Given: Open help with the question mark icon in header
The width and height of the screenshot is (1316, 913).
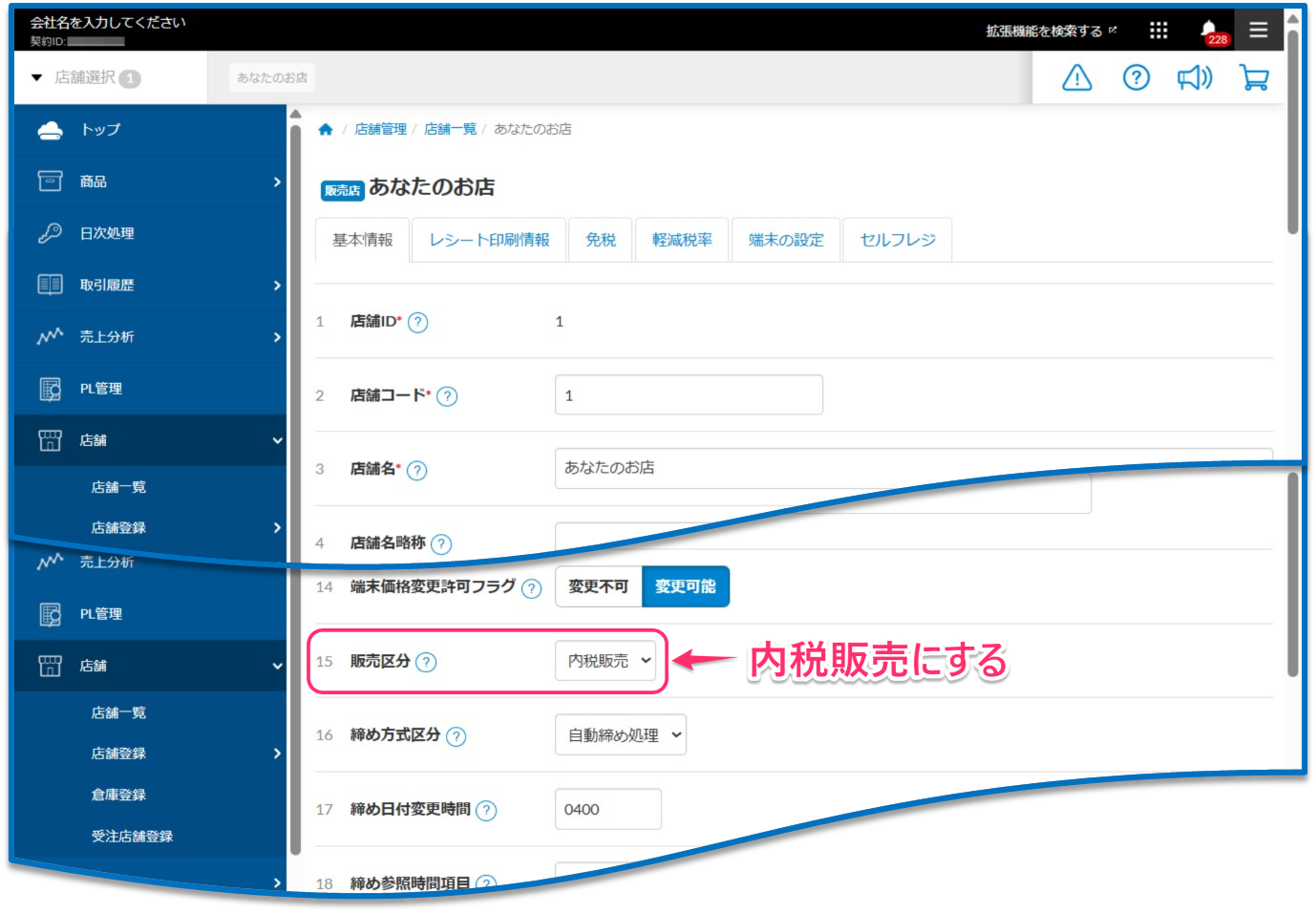Looking at the screenshot, I should pos(1136,77).
